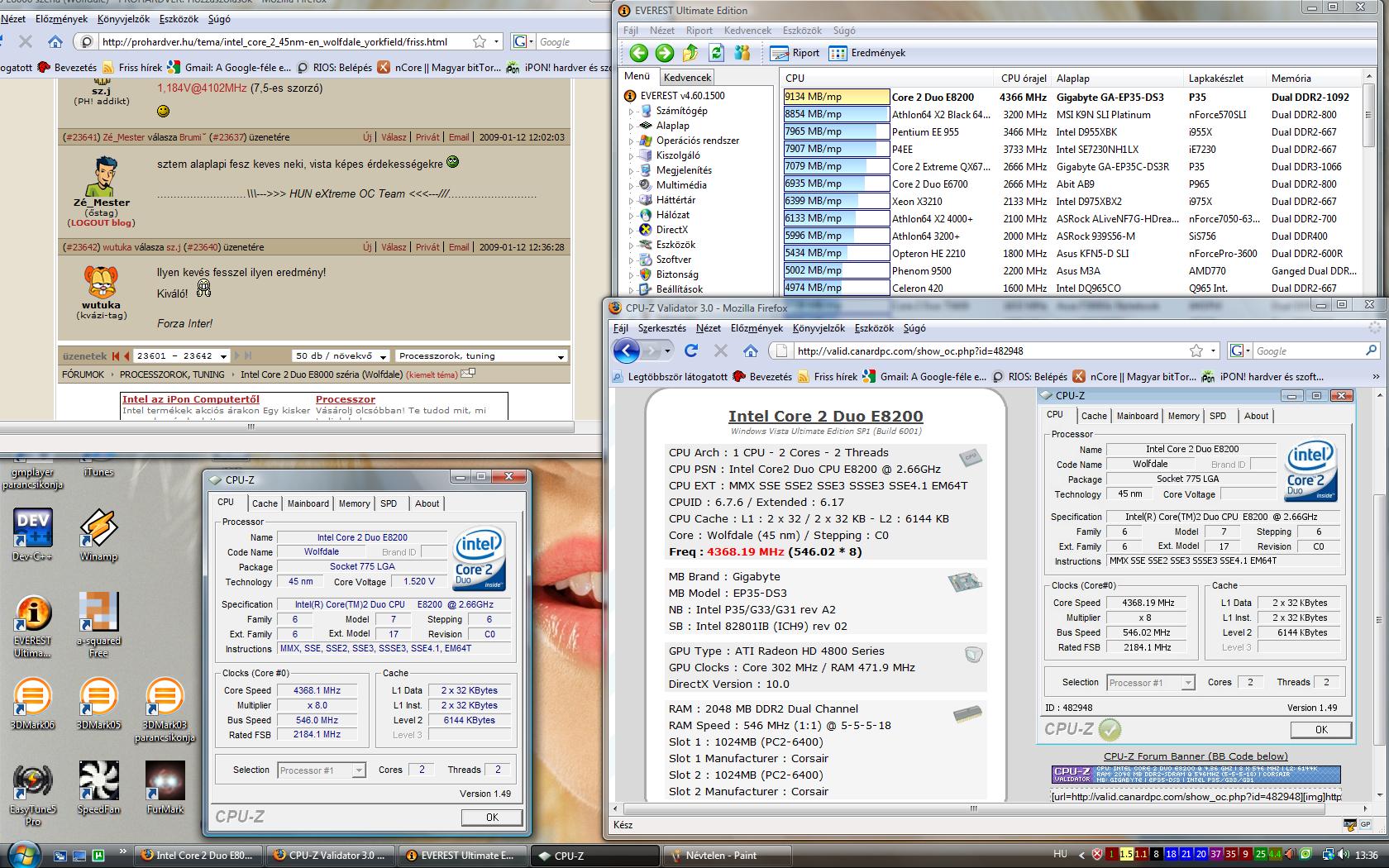Expand Operációs rendszer tree node

tap(632, 141)
